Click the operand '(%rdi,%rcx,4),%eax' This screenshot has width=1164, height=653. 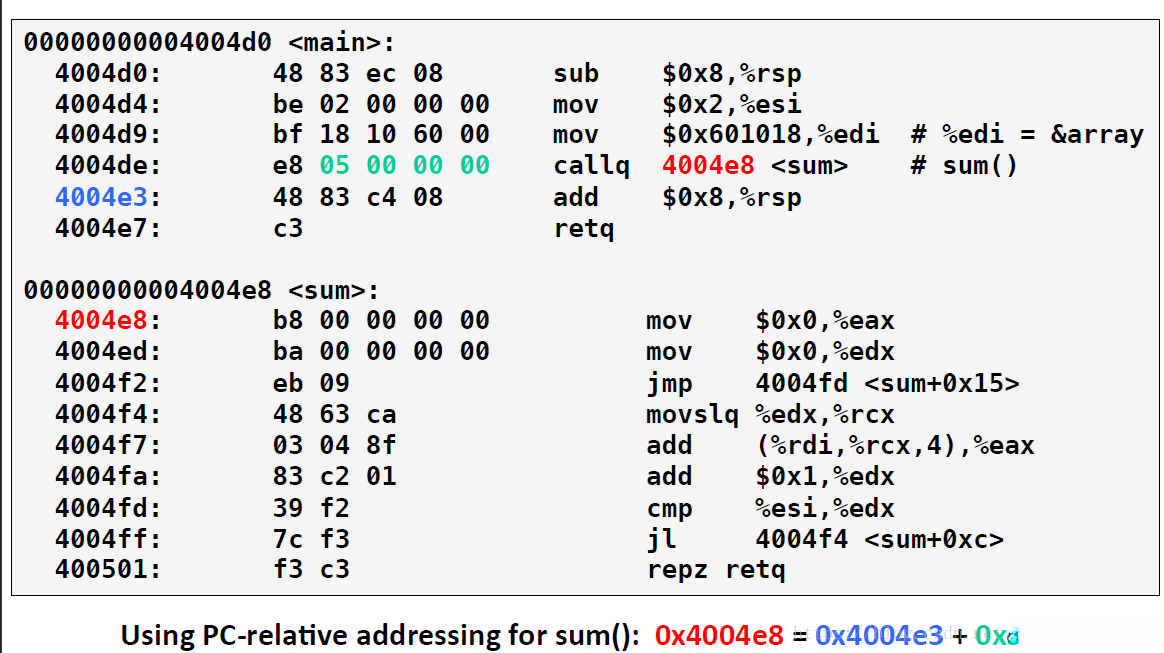[895, 446]
